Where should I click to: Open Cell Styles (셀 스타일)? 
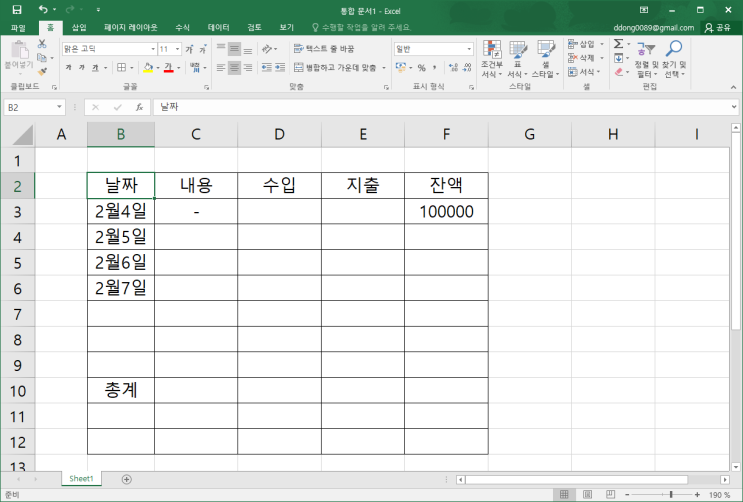click(545, 59)
